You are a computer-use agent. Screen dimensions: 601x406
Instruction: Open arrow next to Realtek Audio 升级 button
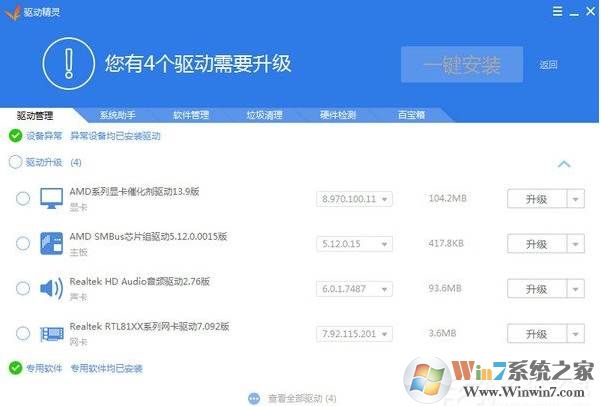tap(575, 289)
